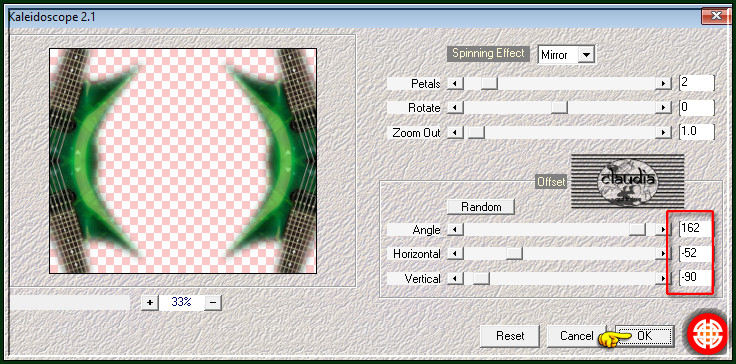Click the Reset button

point(510,336)
